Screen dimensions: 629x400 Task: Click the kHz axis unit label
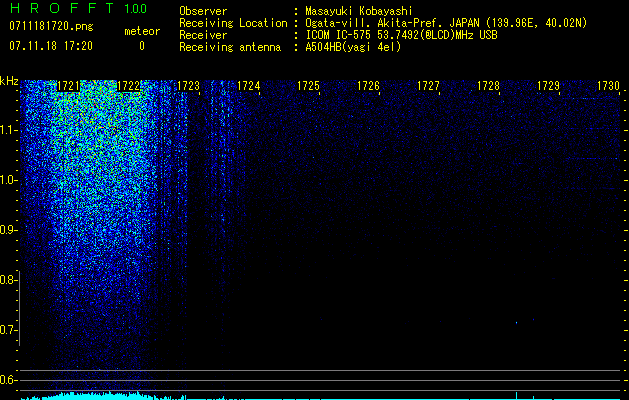pyautogui.click(x=9, y=81)
